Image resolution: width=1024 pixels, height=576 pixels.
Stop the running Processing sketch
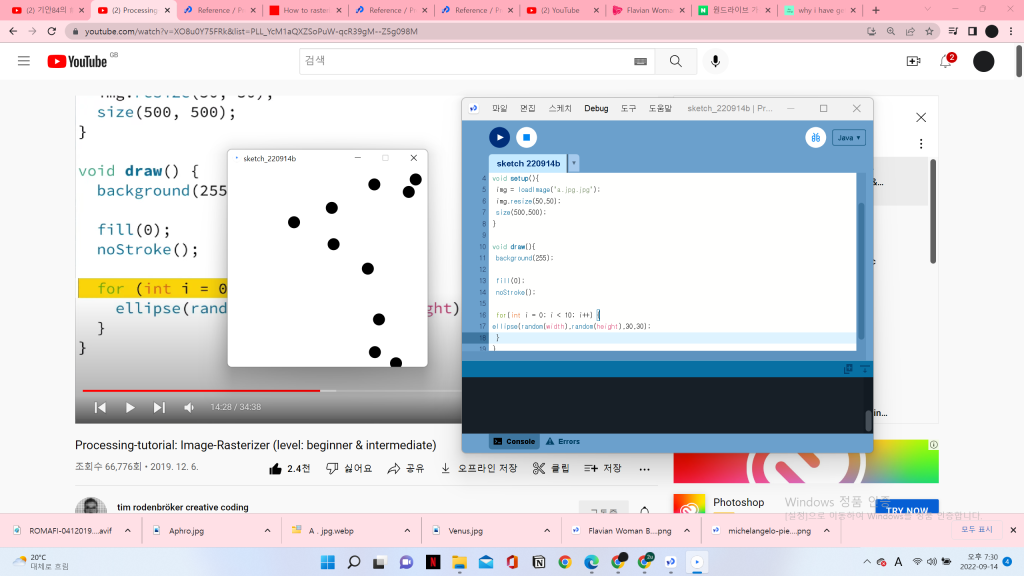526,137
